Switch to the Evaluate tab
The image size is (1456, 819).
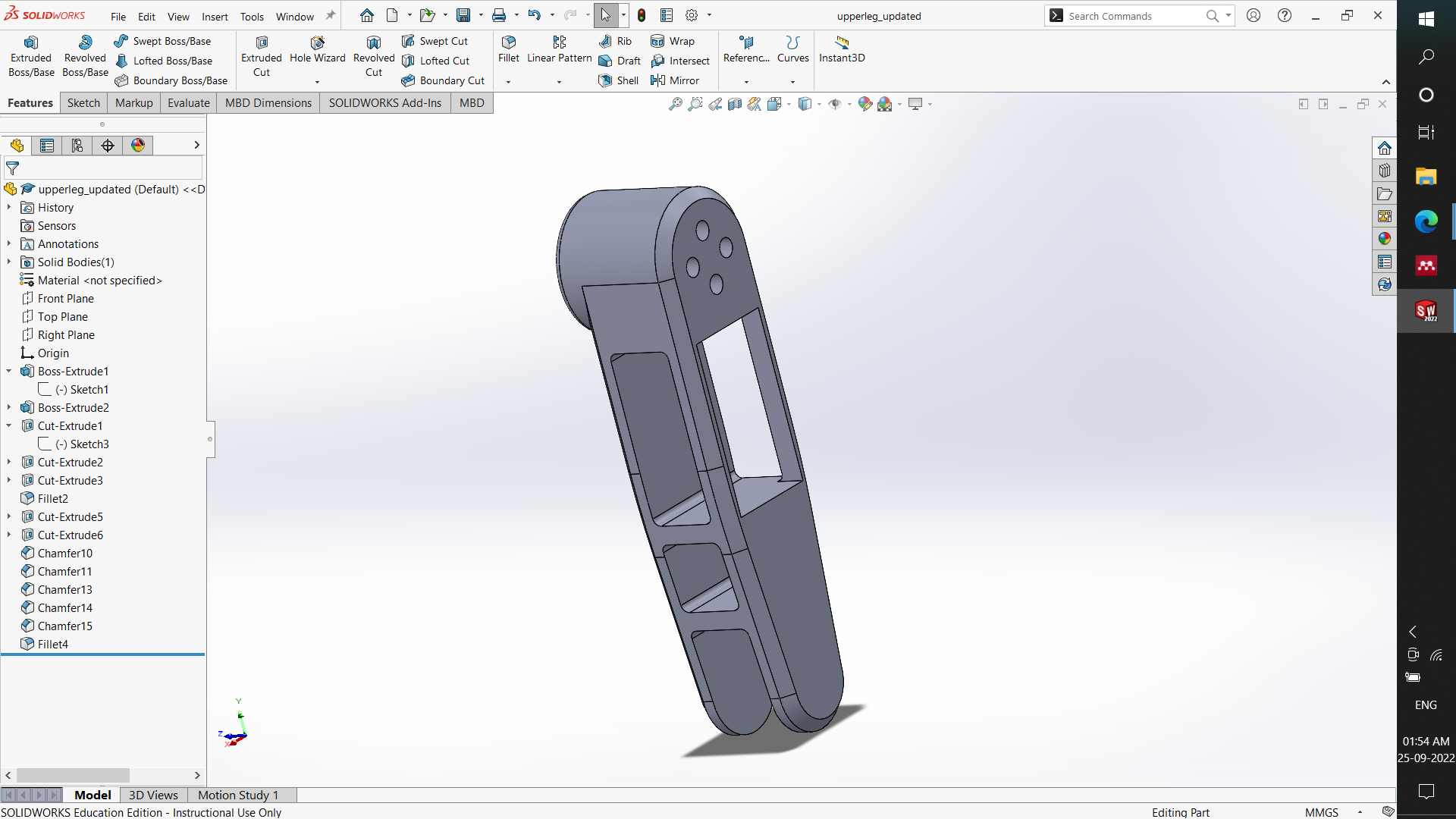tap(188, 102)
